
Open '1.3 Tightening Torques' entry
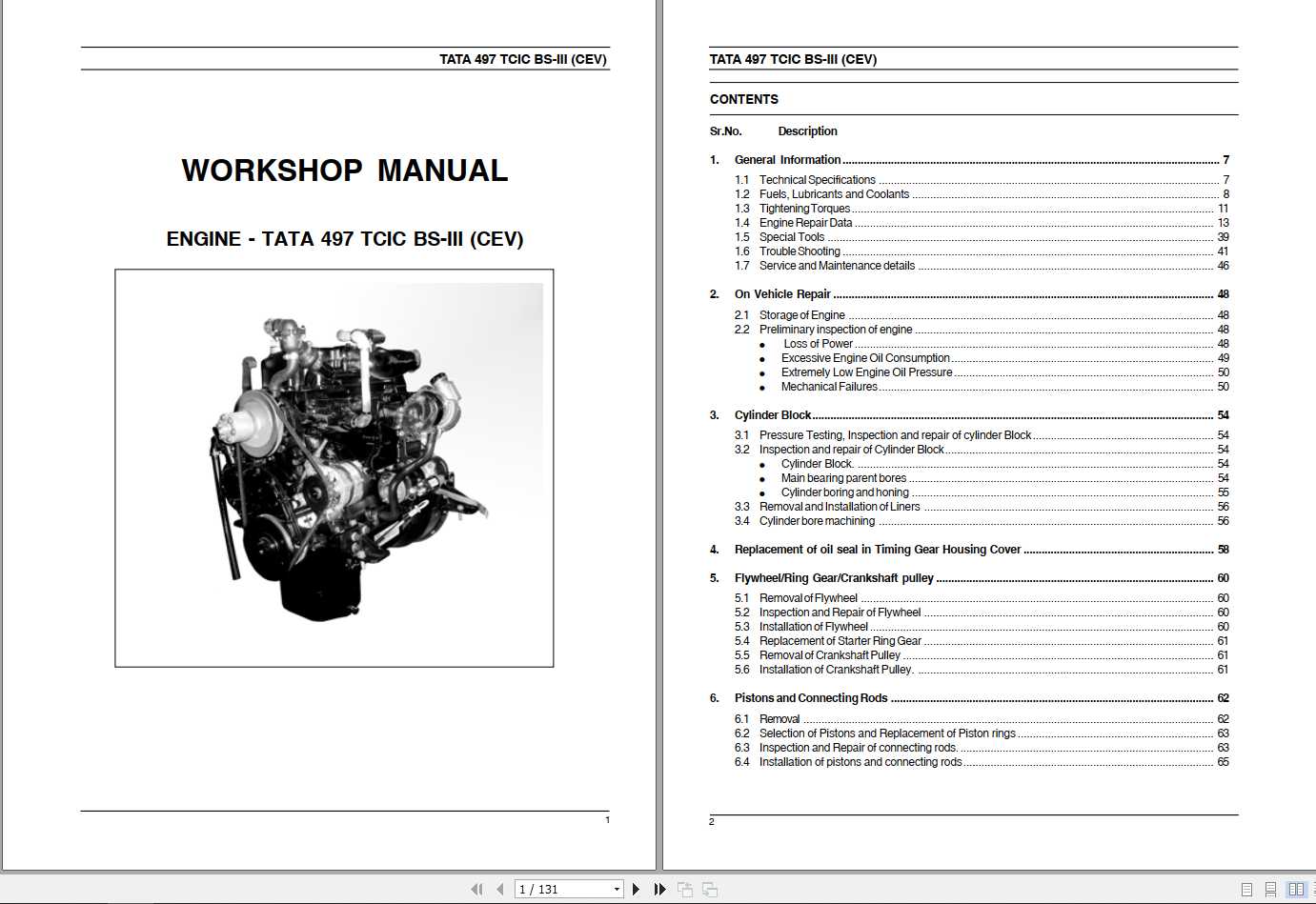coord(982,209)
